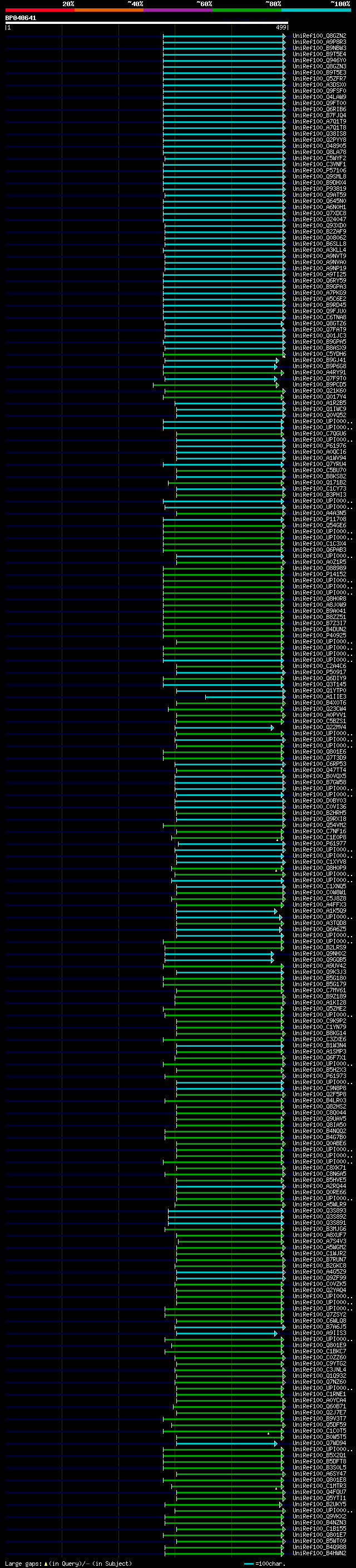356x1568 pixels.
Task: Select the UniRef100_O48905 label
Action: click(319, 146)
